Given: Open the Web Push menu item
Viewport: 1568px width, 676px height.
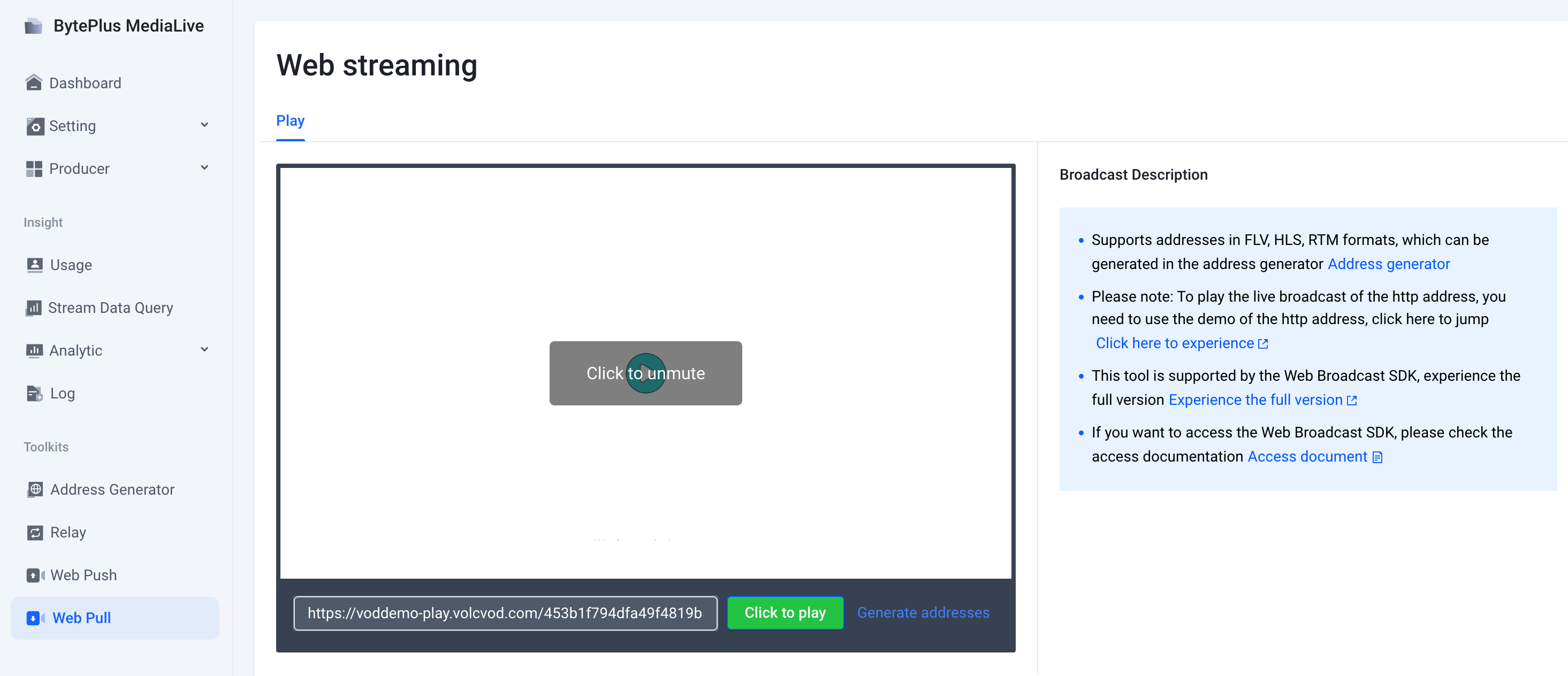Looking at the screenshot, I should pyautogui.click(x=83, y=575).
